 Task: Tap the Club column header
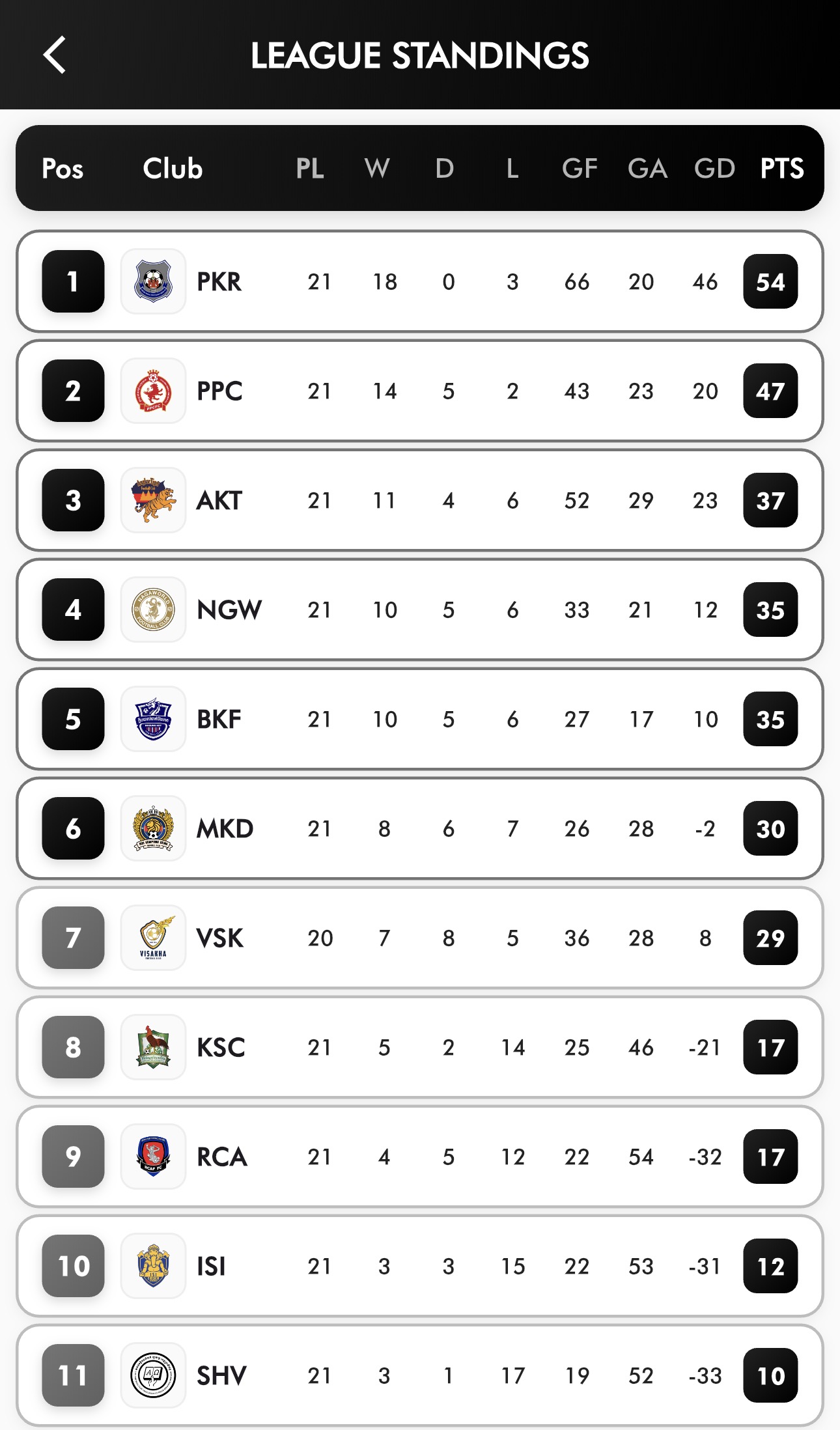(173, 169)
